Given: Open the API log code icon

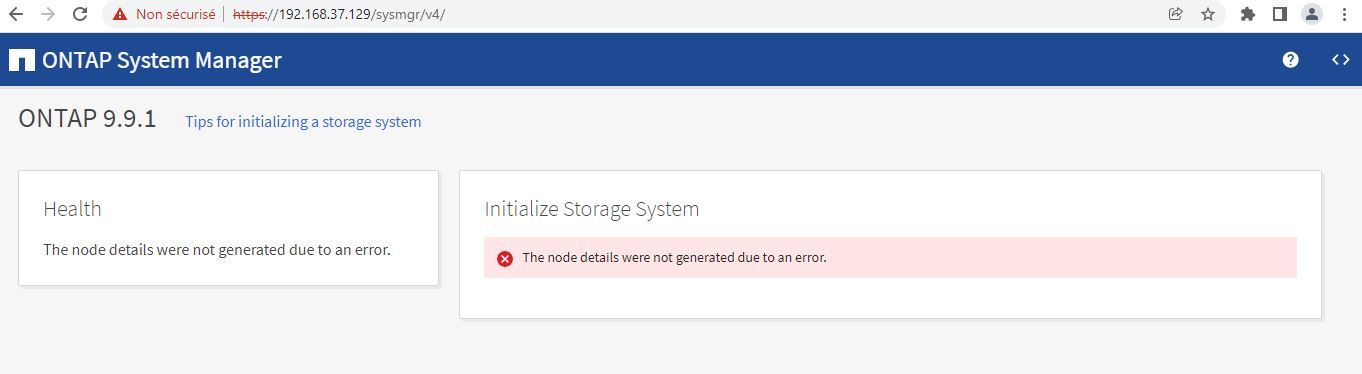Looking at the screenshot, I should point(1340,60).
